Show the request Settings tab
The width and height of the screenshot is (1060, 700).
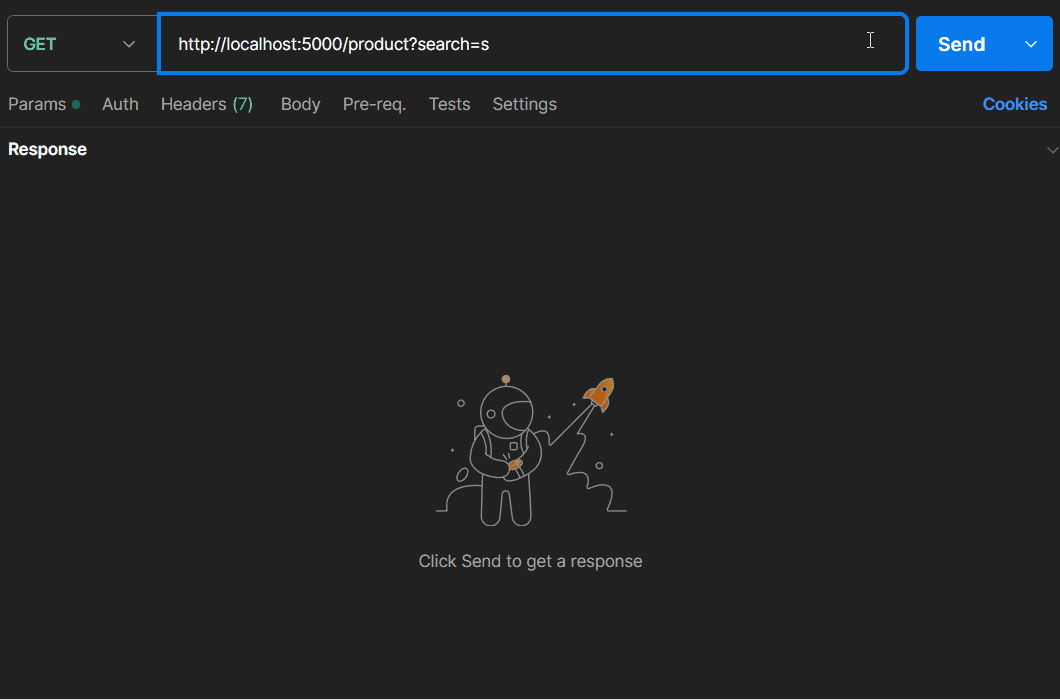(524, 104)
